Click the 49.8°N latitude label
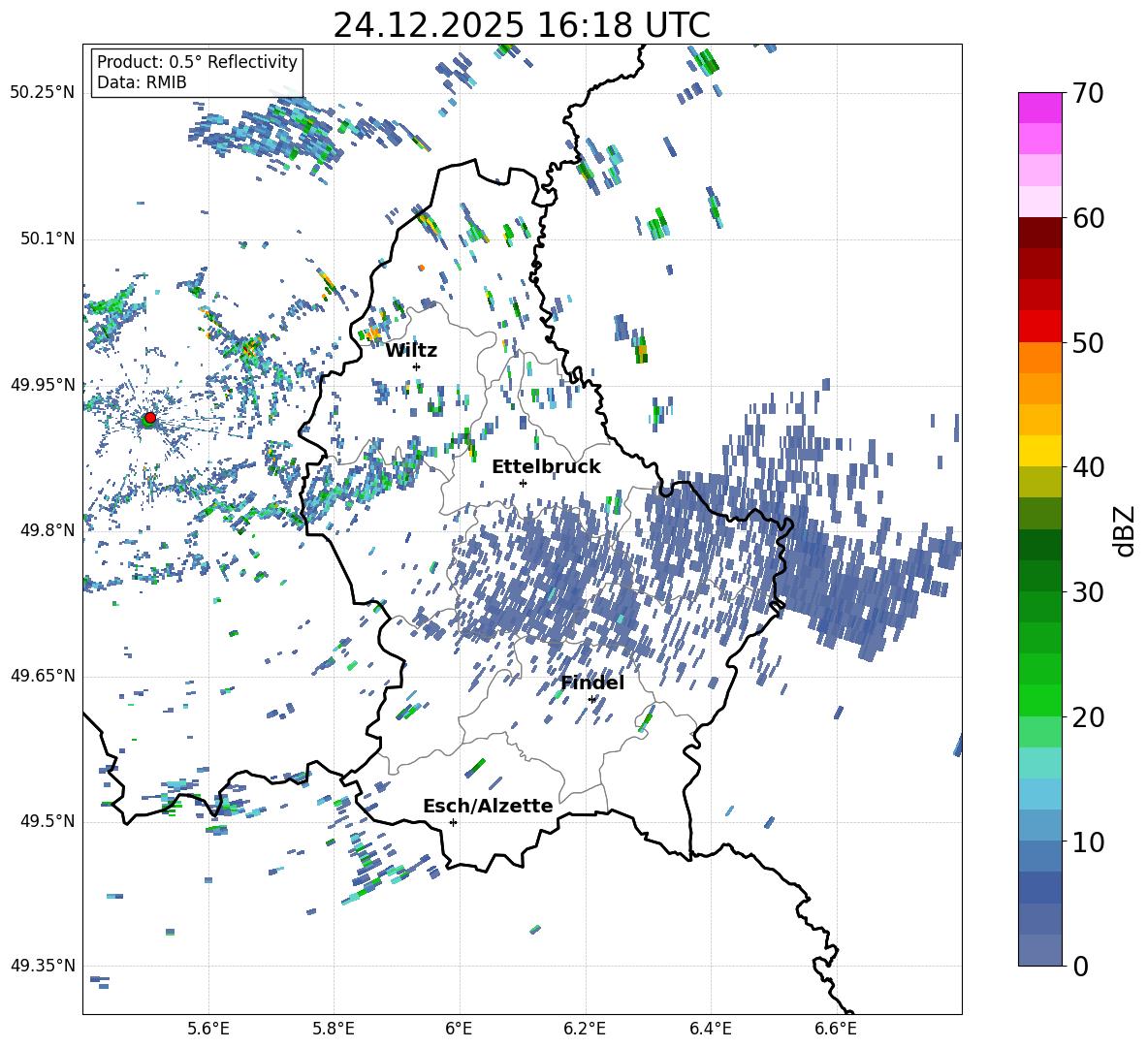 click(47, 530)
